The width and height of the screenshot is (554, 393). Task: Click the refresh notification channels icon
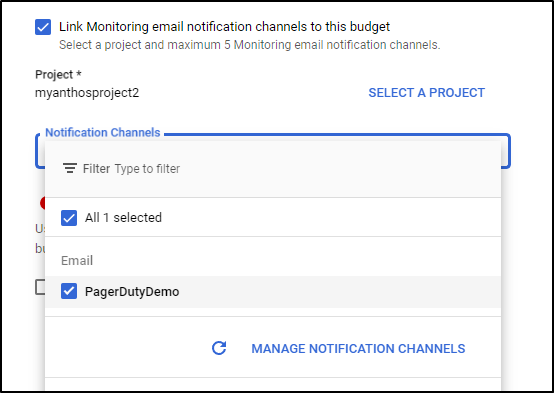[219, 348]
